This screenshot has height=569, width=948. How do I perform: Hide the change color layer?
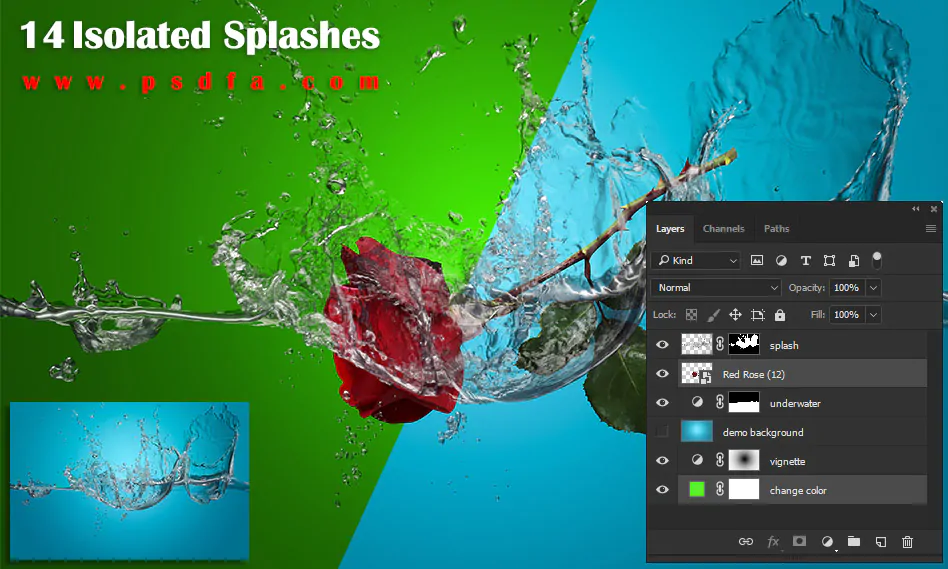click(663, 490)
